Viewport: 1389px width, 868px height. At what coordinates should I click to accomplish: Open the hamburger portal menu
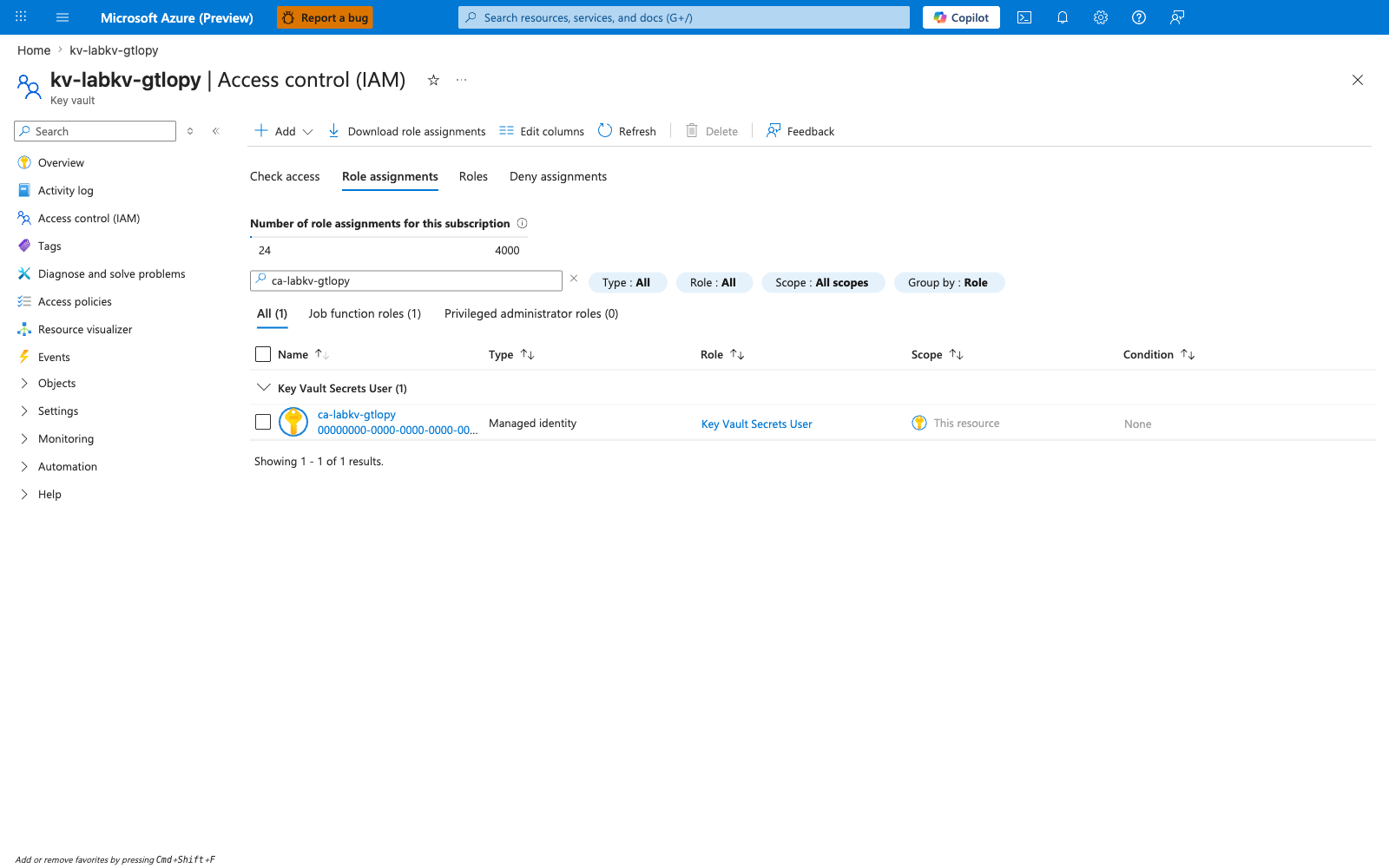tap(63, 17)
